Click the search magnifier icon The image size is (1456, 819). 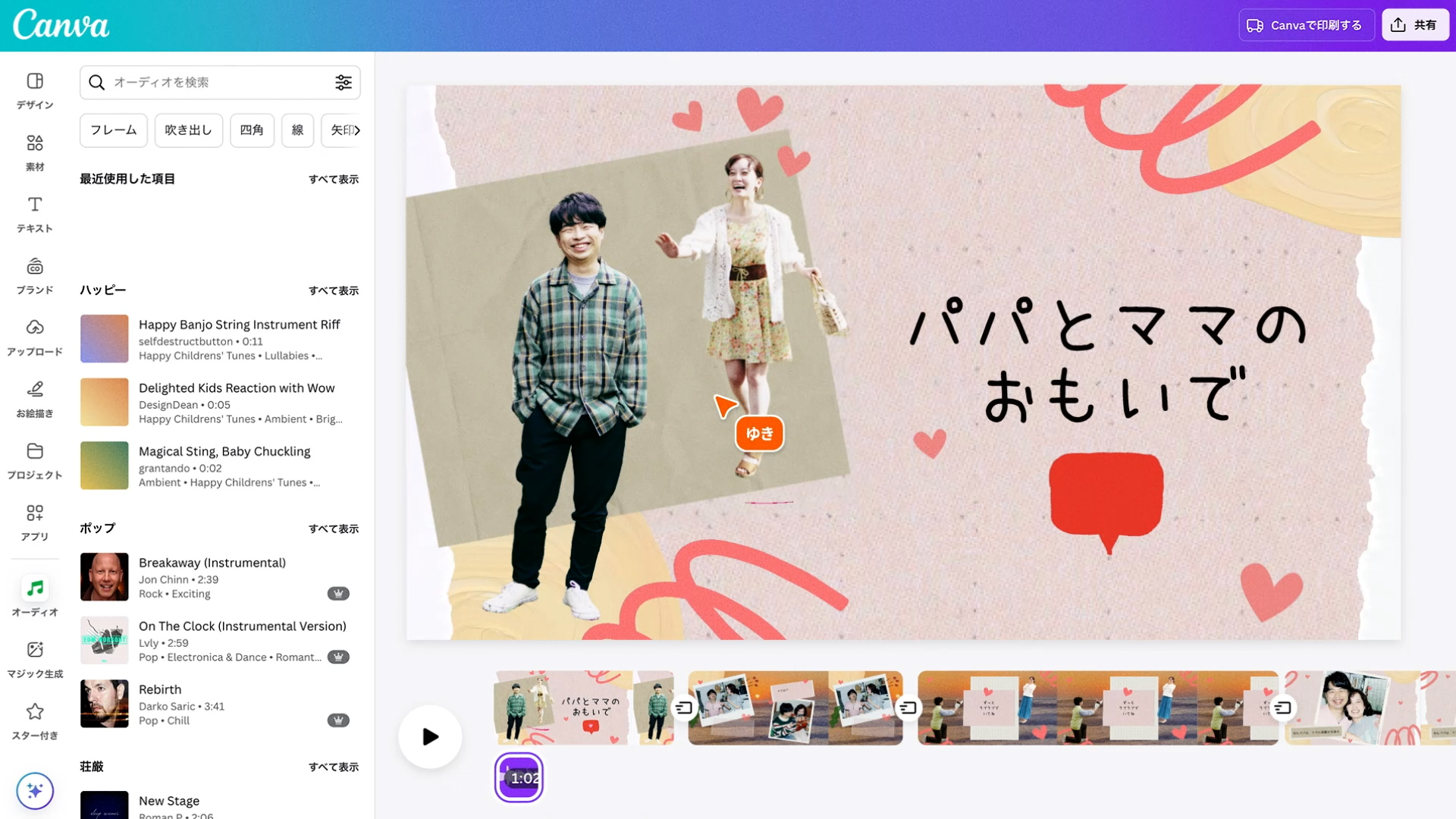[x=96, y=83]
